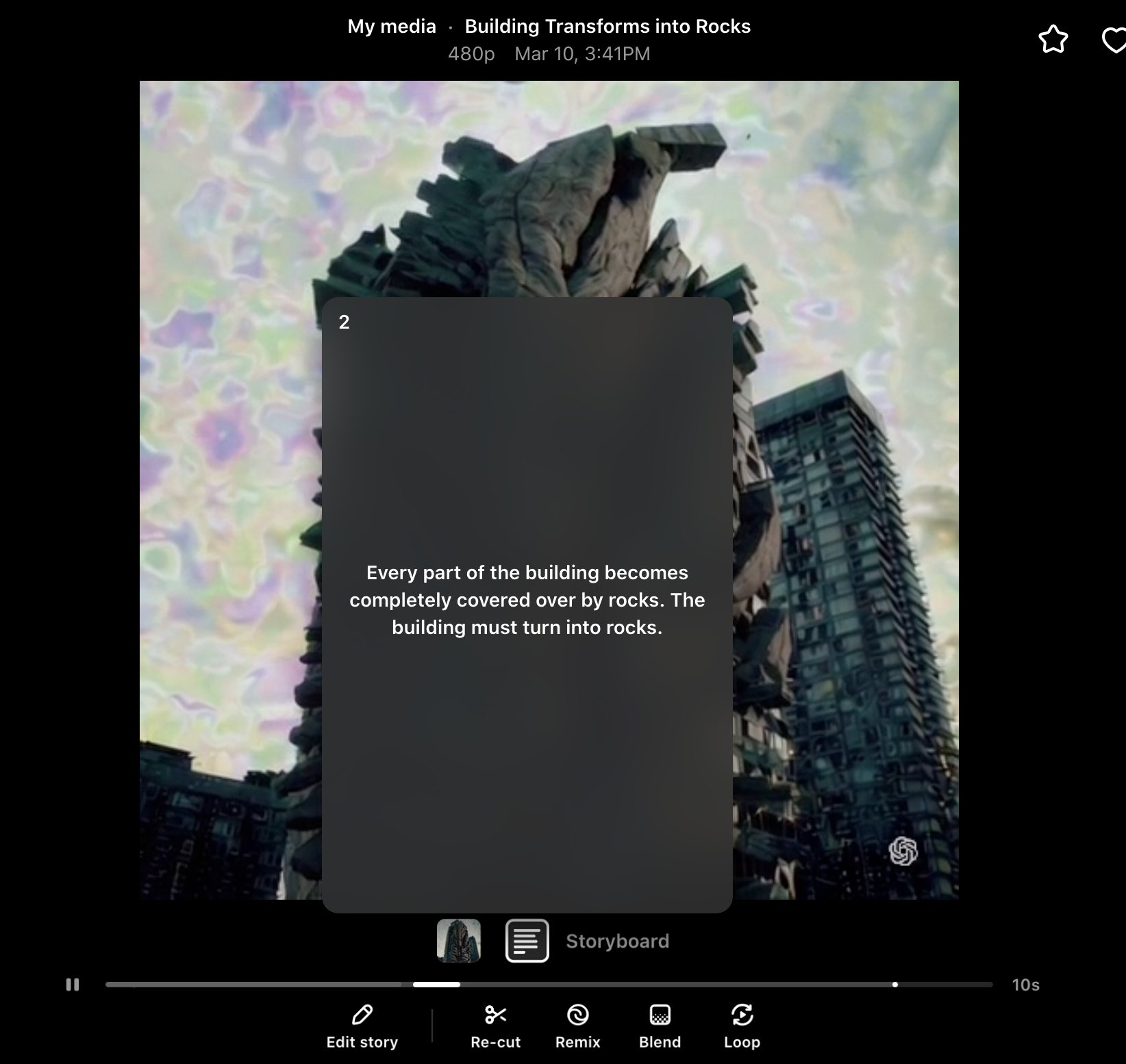Click the white segment on playback timeline

436,985
